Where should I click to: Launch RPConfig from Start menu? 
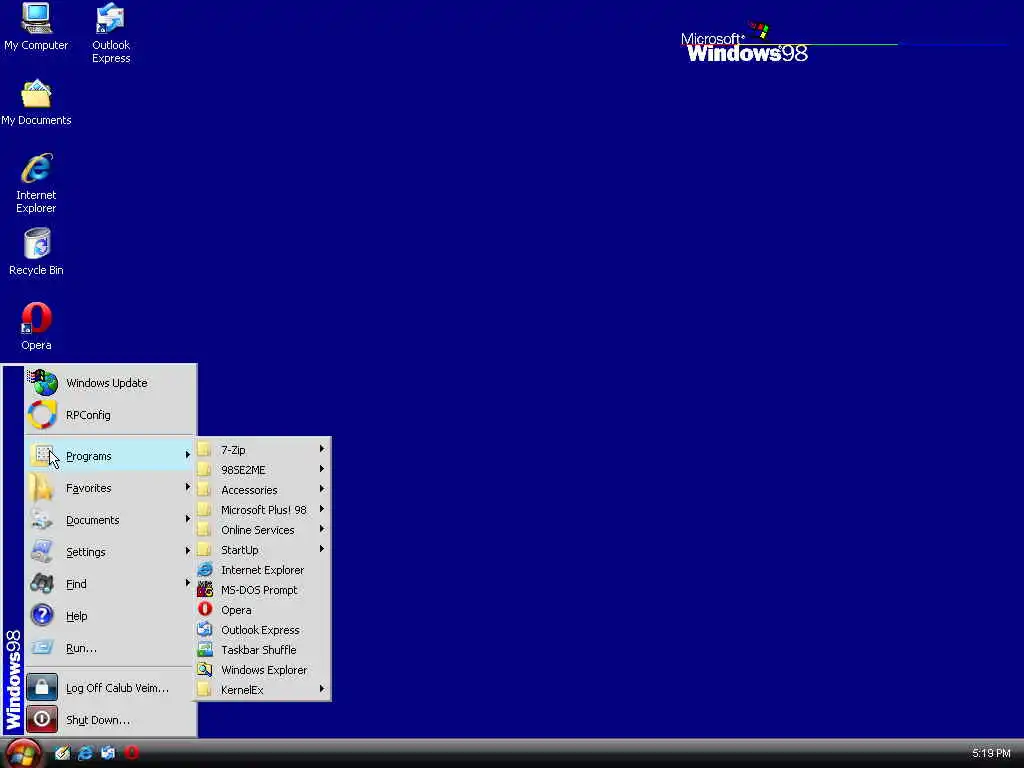pyautogui.click(x=110, y=415)
